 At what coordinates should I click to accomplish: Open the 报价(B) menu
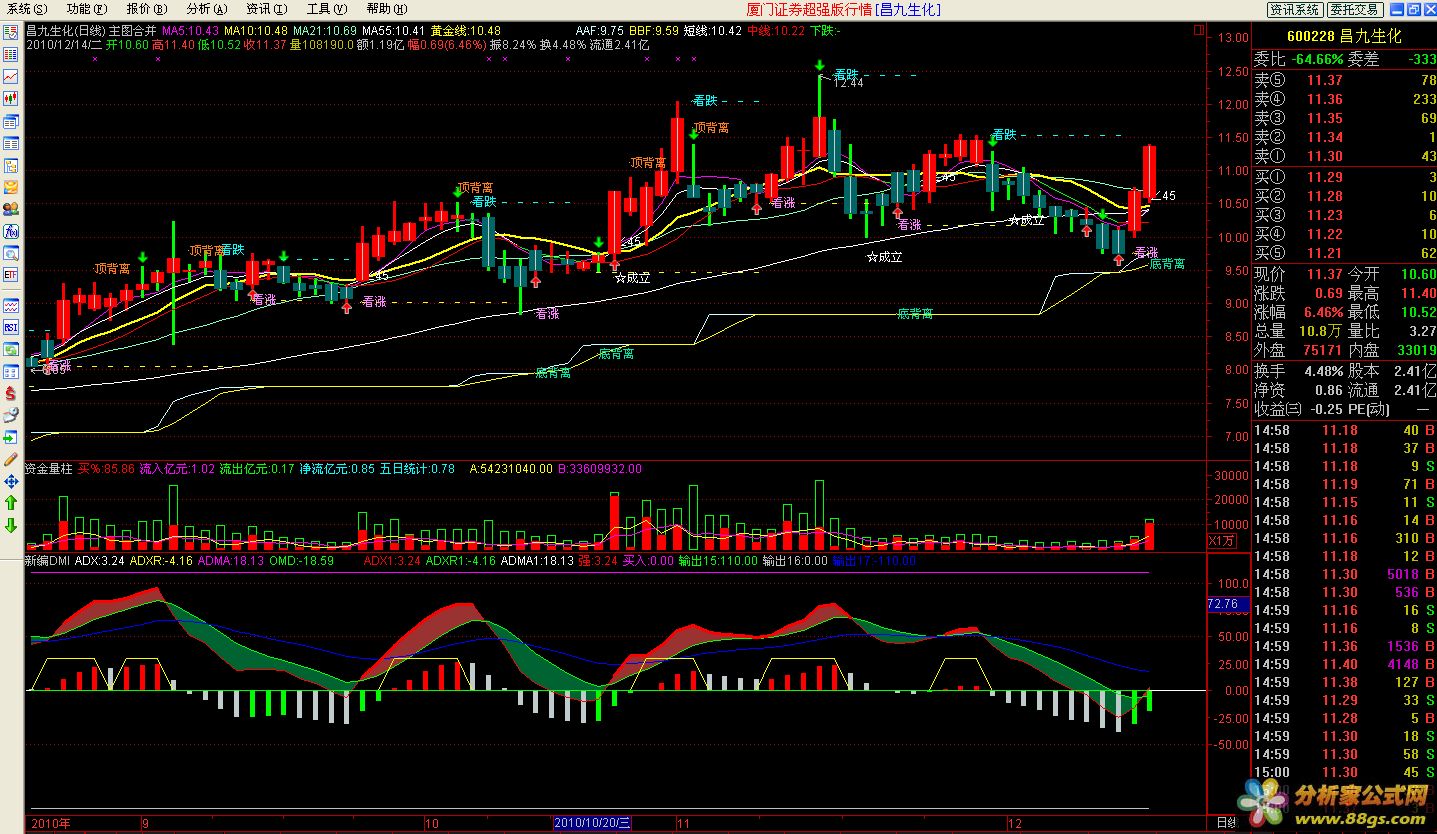[146, 9]
